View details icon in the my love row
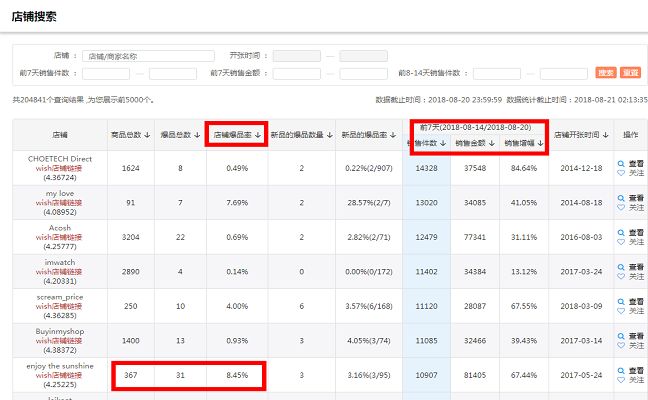Image resolution: width=648 pixels, height=400 pixels. (x=621, y=197)
